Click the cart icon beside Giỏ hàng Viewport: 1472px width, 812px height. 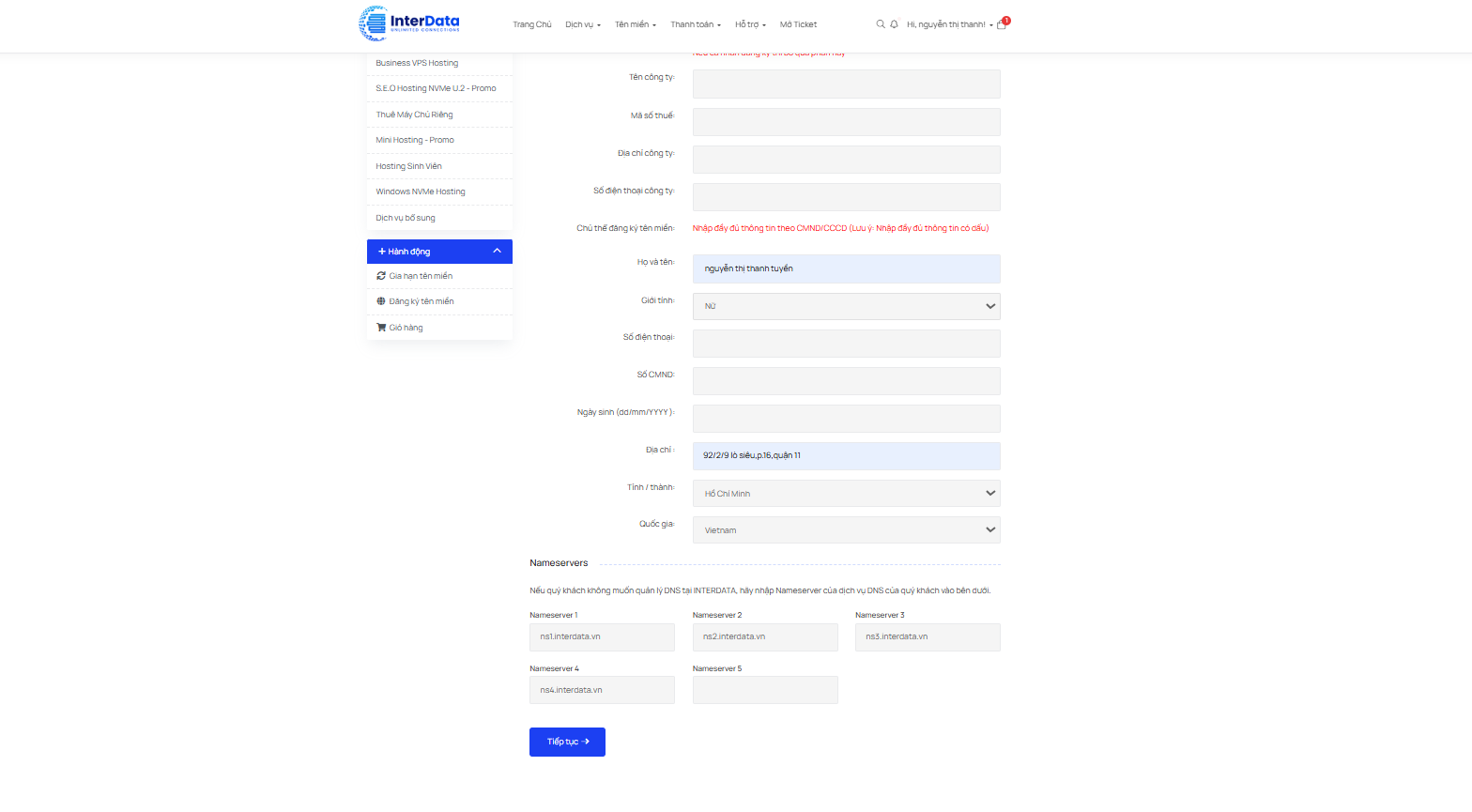point(381,328)
